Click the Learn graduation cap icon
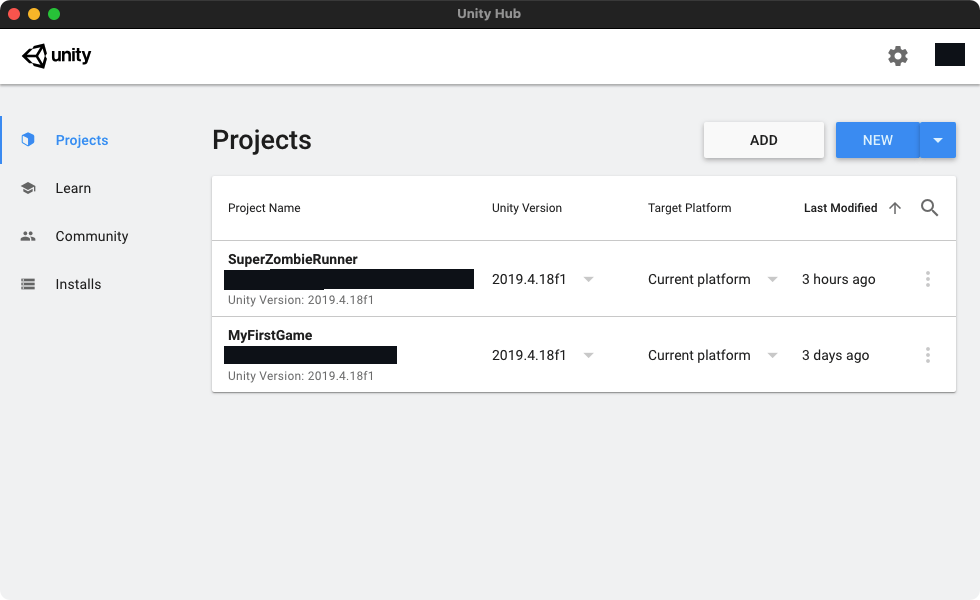This screenshot has width=980, height=600. 28,188
